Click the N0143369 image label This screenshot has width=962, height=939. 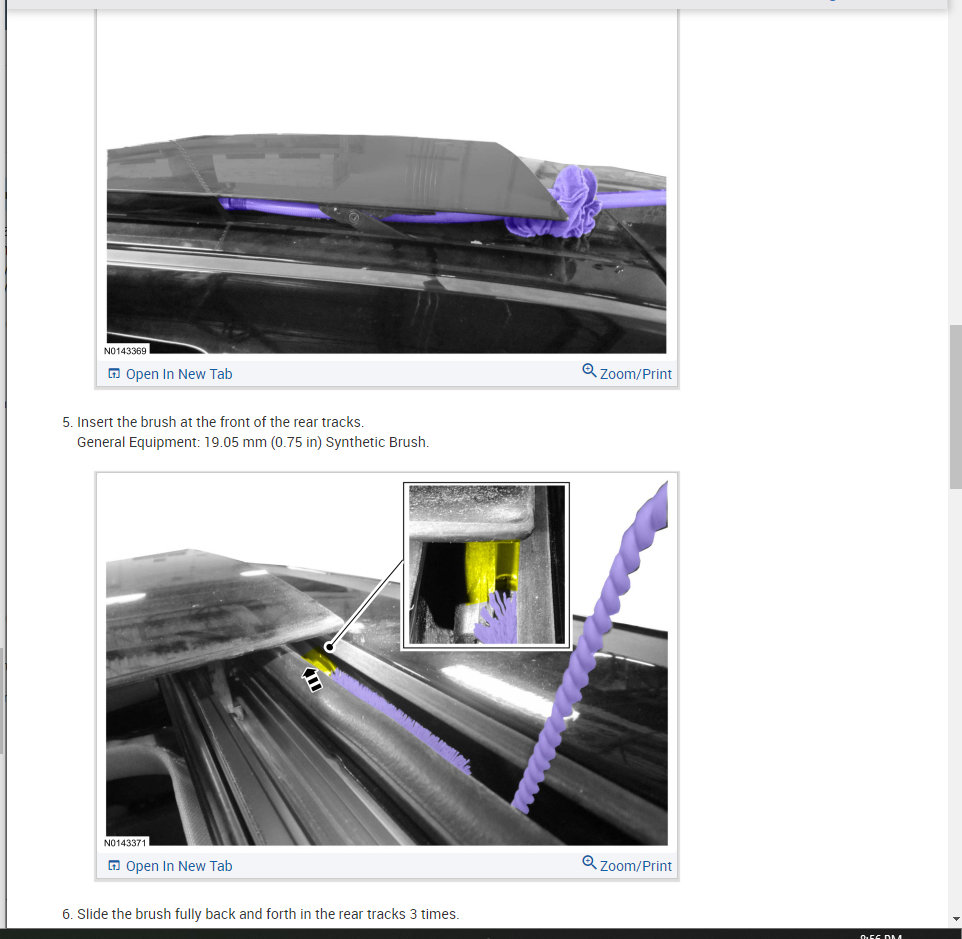(x=126, y=351)
